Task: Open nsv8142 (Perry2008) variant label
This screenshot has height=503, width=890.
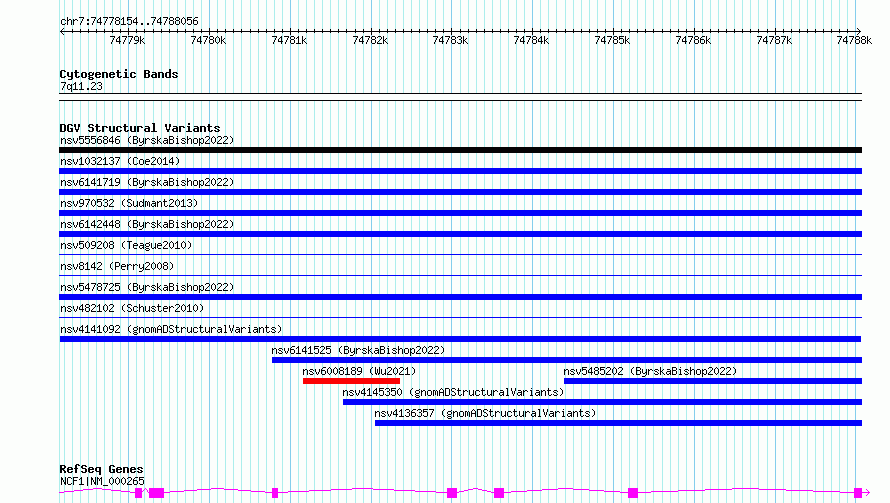Action: point(117,266)
